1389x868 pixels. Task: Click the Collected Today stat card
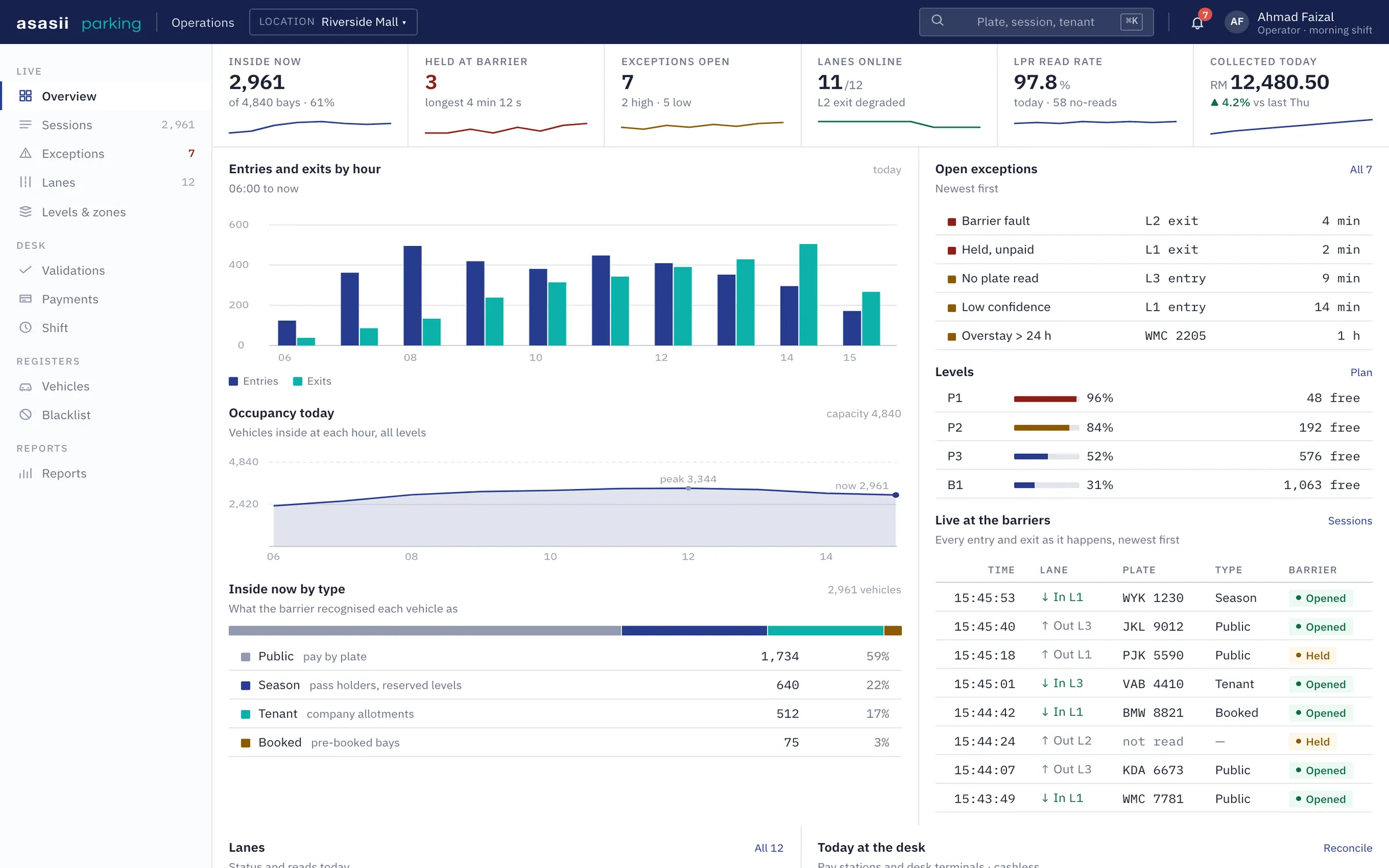click(x=1291, y=95)
